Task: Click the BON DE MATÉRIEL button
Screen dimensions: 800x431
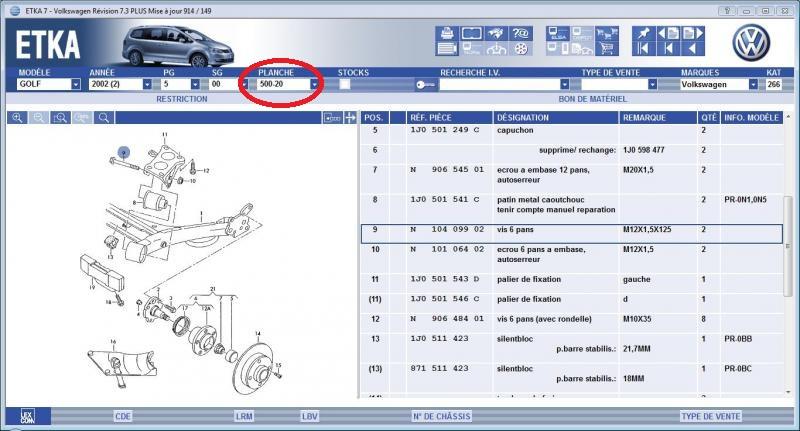Action: (592, 99)
